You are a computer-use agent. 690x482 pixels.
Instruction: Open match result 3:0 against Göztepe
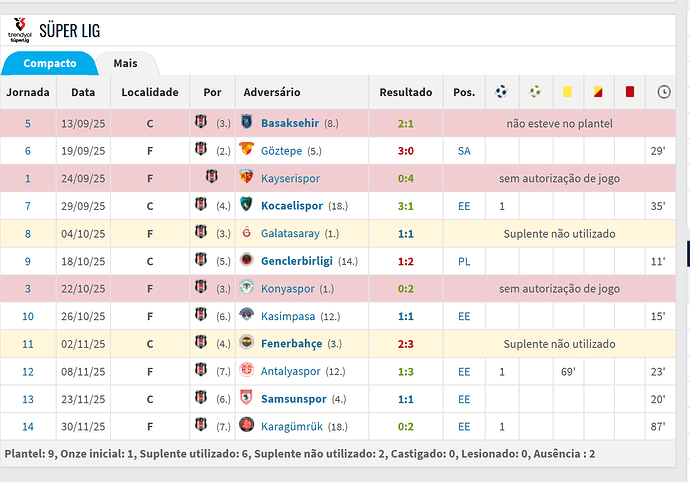click(406, 151)
